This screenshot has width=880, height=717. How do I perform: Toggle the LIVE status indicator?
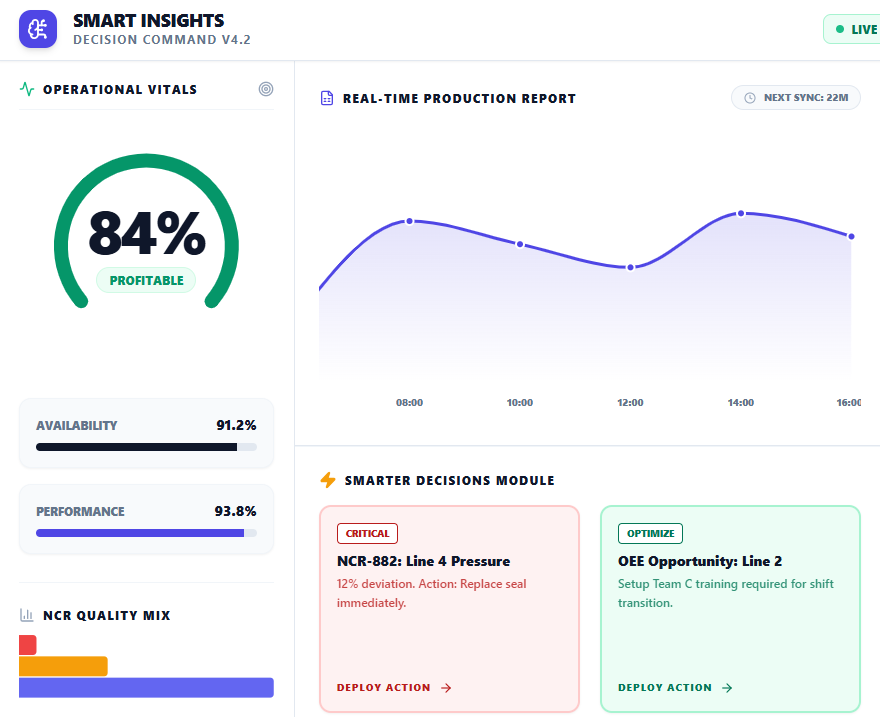point(858,29)
